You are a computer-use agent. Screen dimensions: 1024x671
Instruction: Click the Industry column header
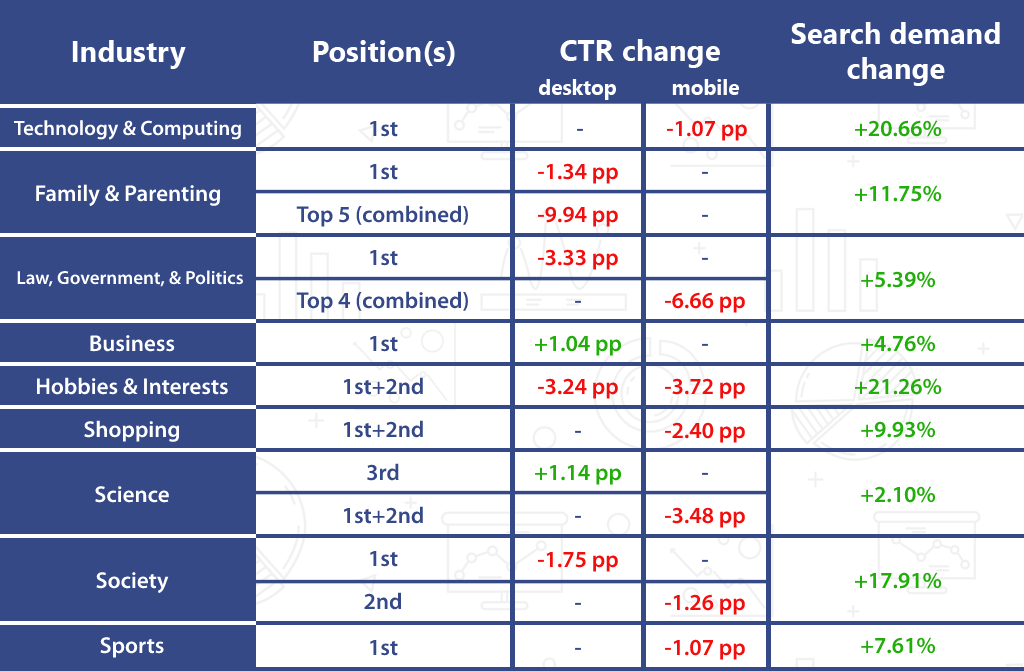128,53
